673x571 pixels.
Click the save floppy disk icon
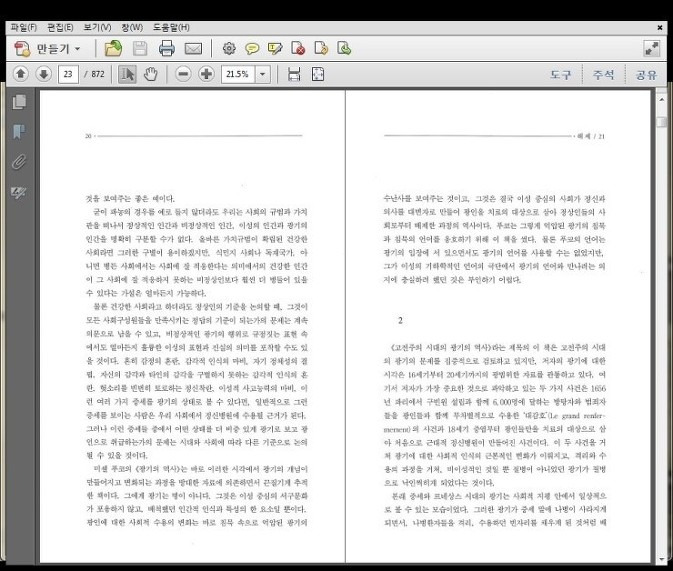coord(140,49)
